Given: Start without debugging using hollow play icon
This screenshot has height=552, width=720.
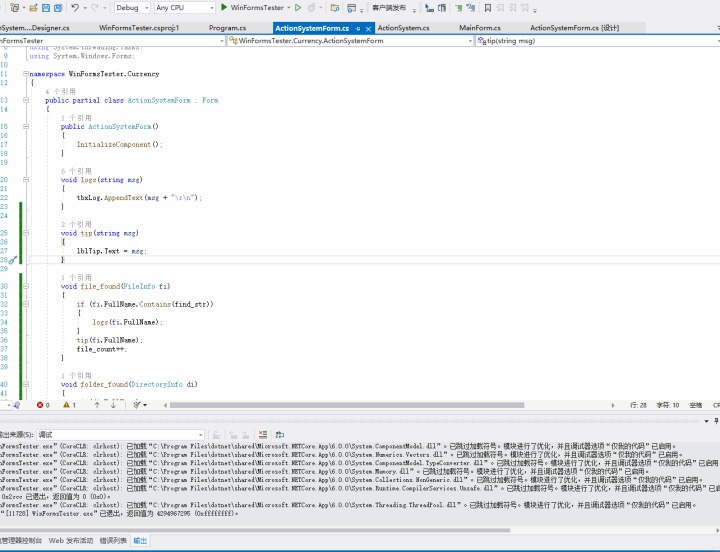Looking at the screenshot, I should [x=298, y=7].
